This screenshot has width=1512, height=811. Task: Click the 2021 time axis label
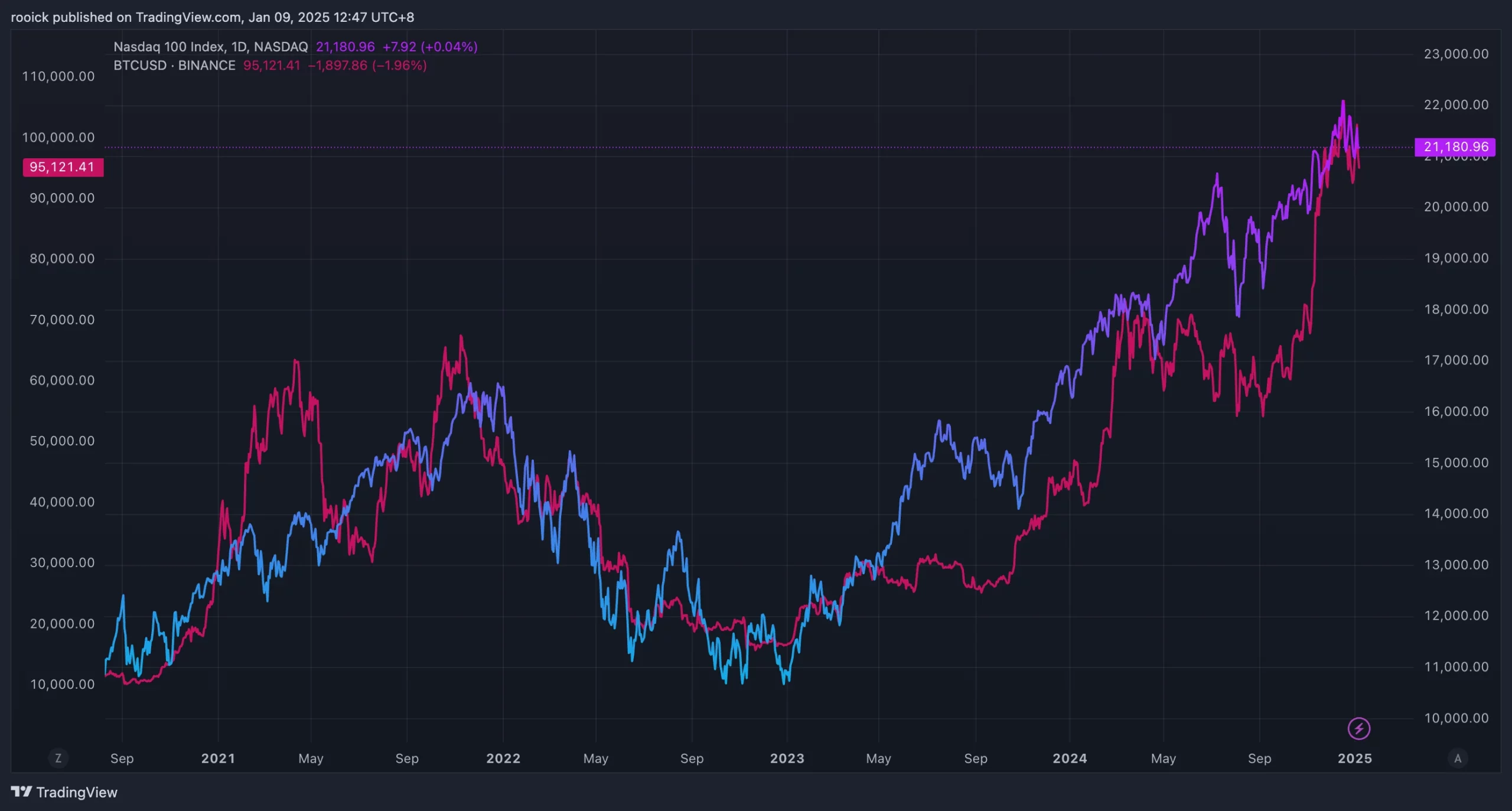click(218, 758)
